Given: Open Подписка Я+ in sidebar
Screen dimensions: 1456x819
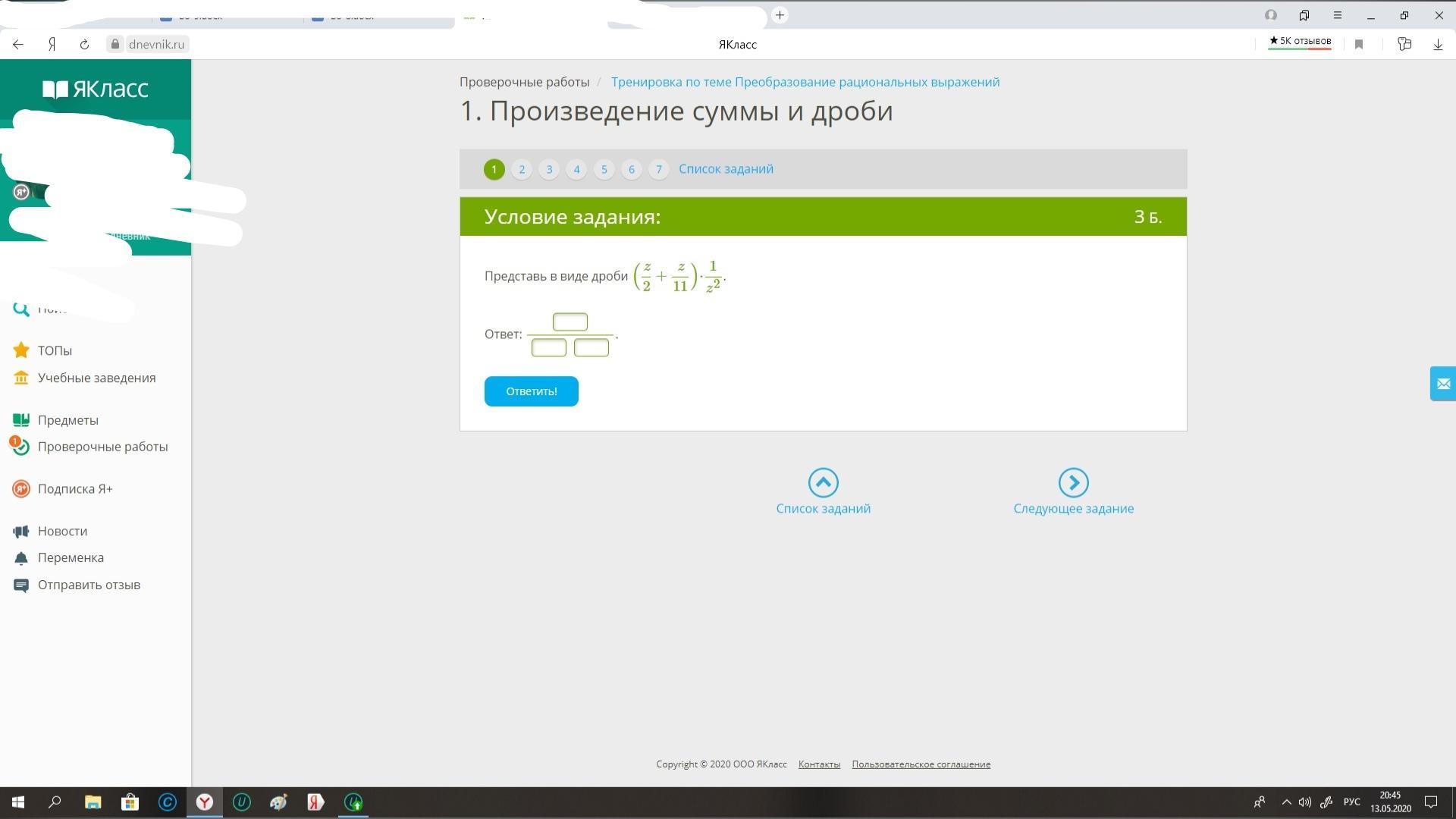Looking at the screenshot, I should tap(75, 489).
